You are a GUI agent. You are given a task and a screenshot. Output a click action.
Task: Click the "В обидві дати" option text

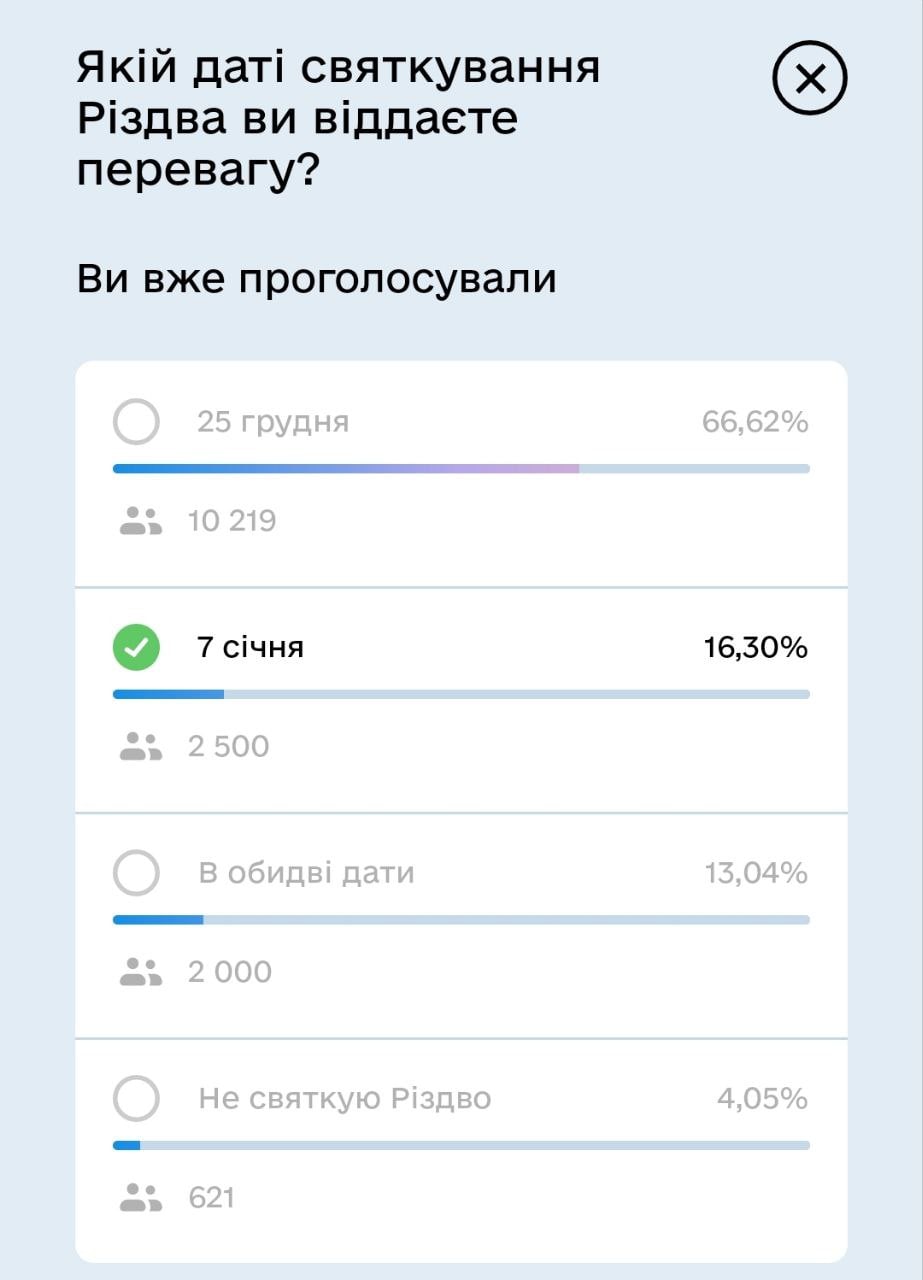pyautogui.click(x=306, y=873)
